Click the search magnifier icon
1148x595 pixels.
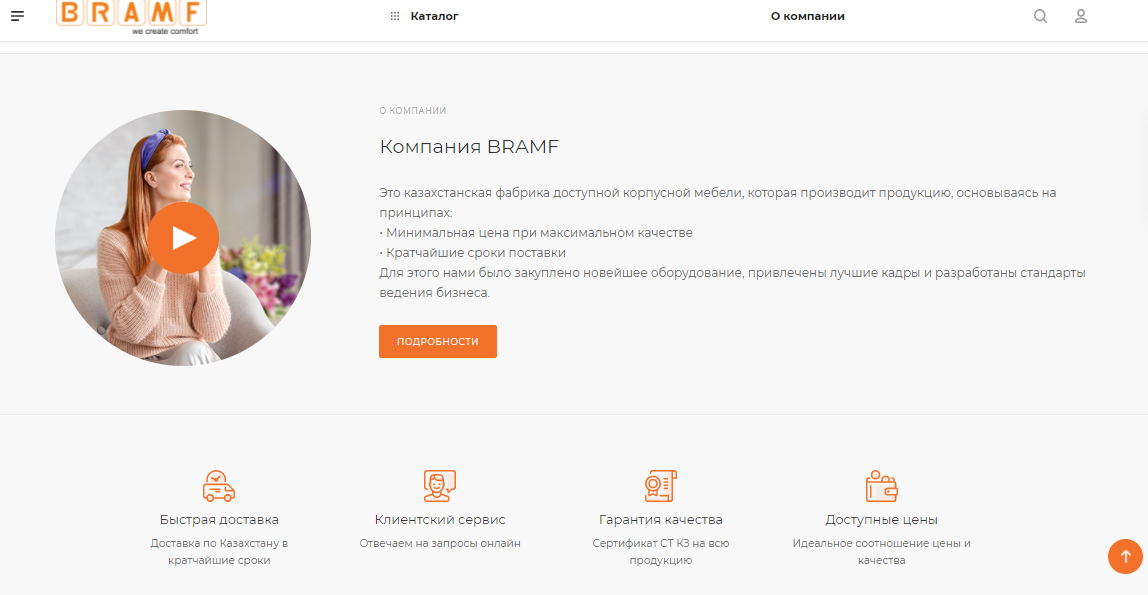(1040, 16)
